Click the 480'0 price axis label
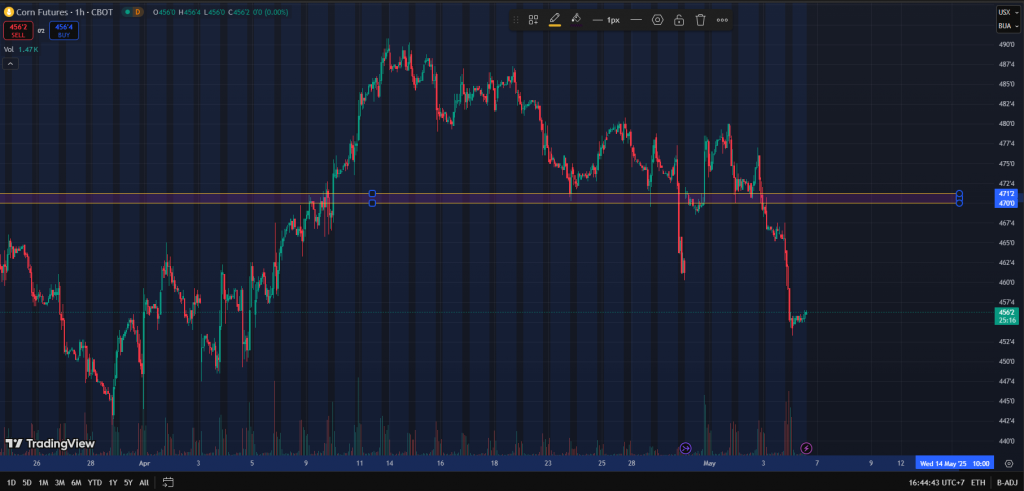 [1006, 123]
